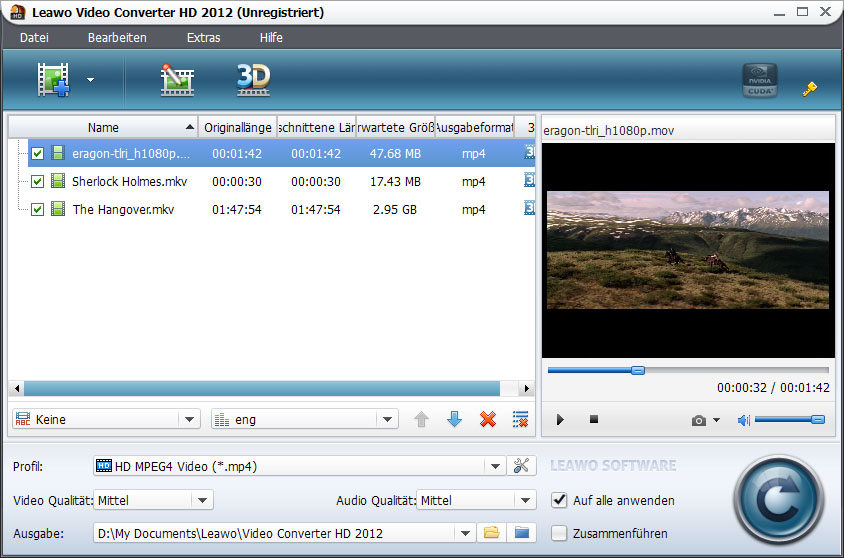Take a snapshot with camera icon
844x558 pixels.
coord(699,420)
